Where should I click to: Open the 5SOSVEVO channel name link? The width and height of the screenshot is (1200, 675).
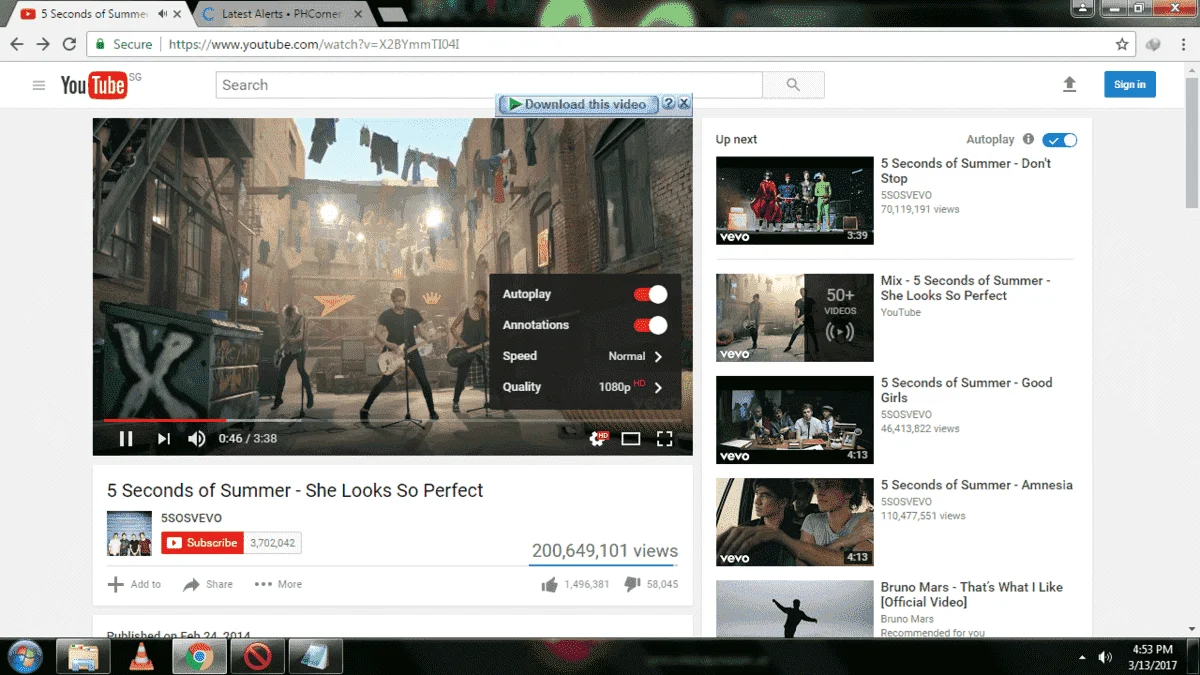[x=191, y=518]
